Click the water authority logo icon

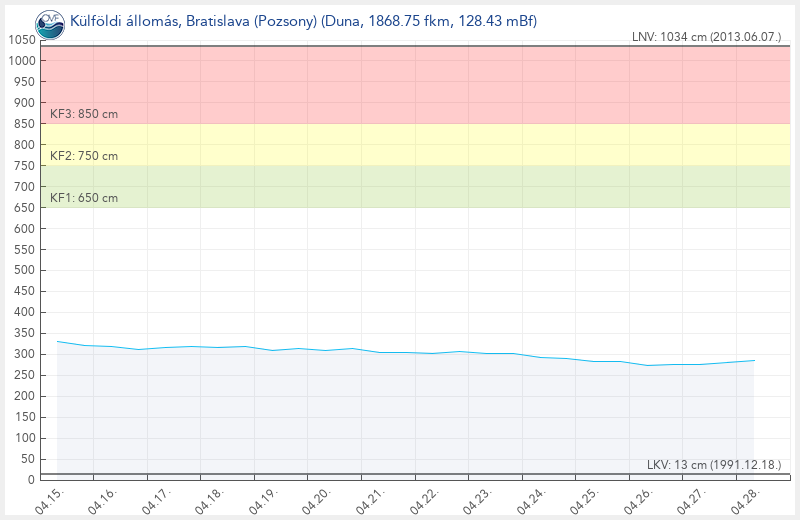[x=49, y=20]
